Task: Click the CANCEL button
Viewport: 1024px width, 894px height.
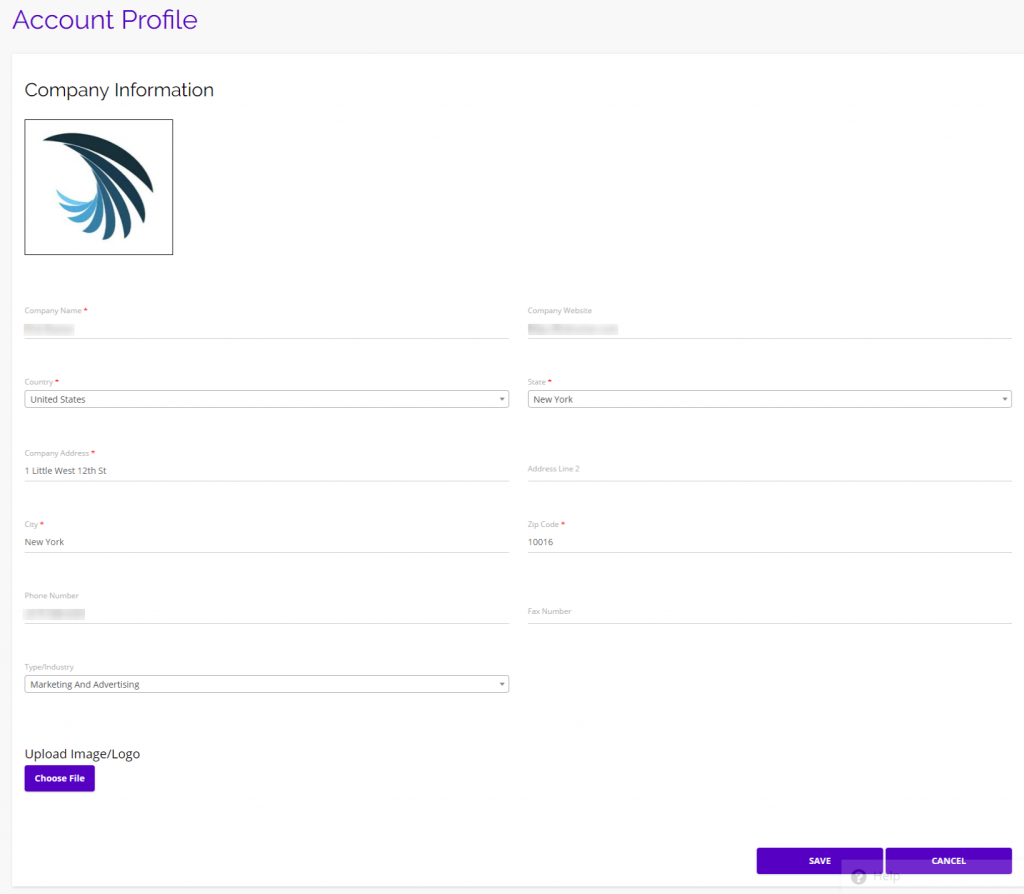Action: [x=948, y=860]
